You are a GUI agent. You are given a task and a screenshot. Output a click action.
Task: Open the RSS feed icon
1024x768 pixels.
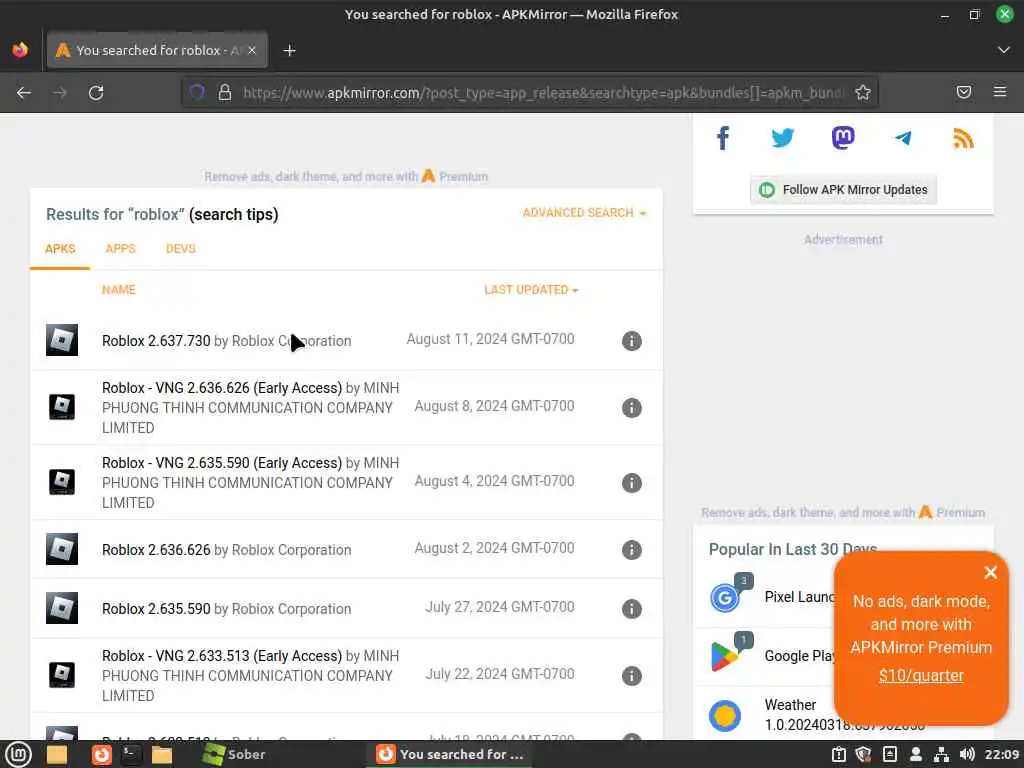(x=963, y=138)
